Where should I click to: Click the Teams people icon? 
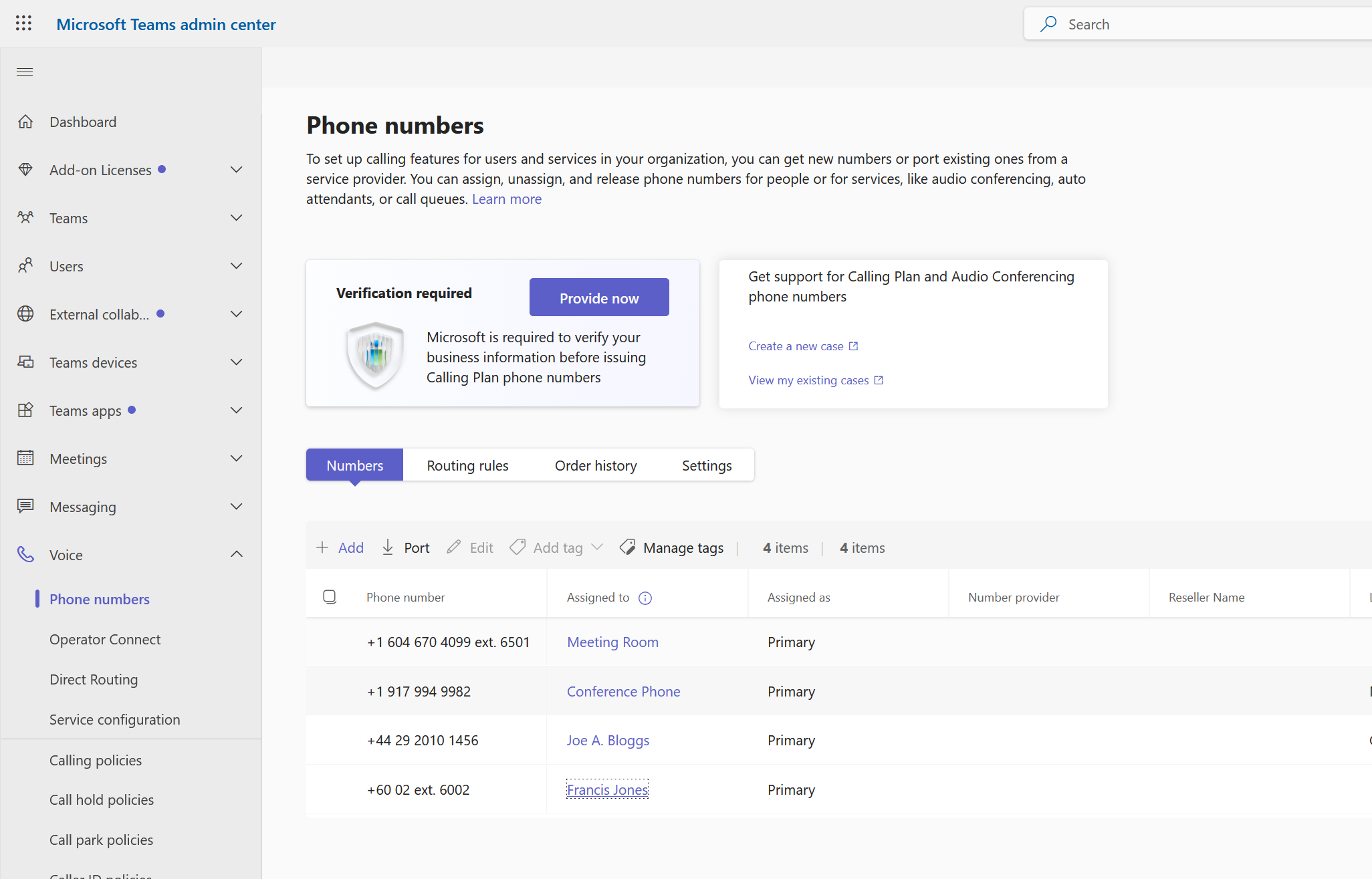25,218
